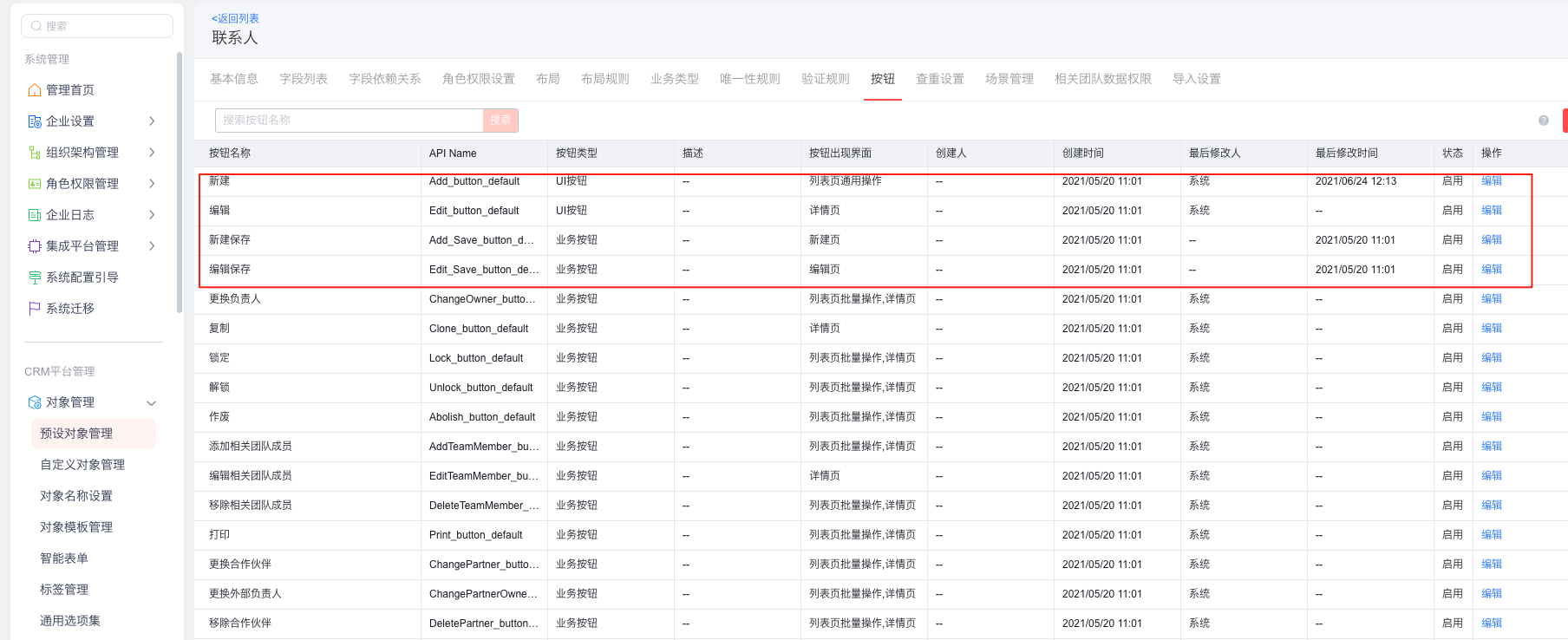Click the 企业设置 sidebar icon
Image resolution: width=1568 pixels, height=640 pixels.
point(35,121)
